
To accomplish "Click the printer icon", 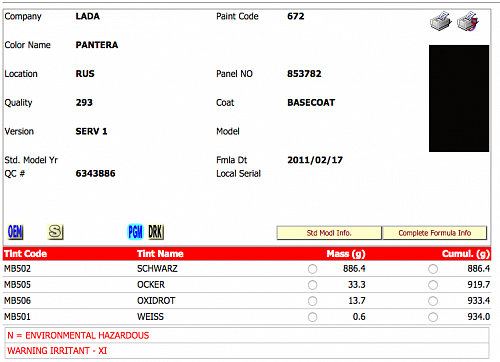I will 440,21.
